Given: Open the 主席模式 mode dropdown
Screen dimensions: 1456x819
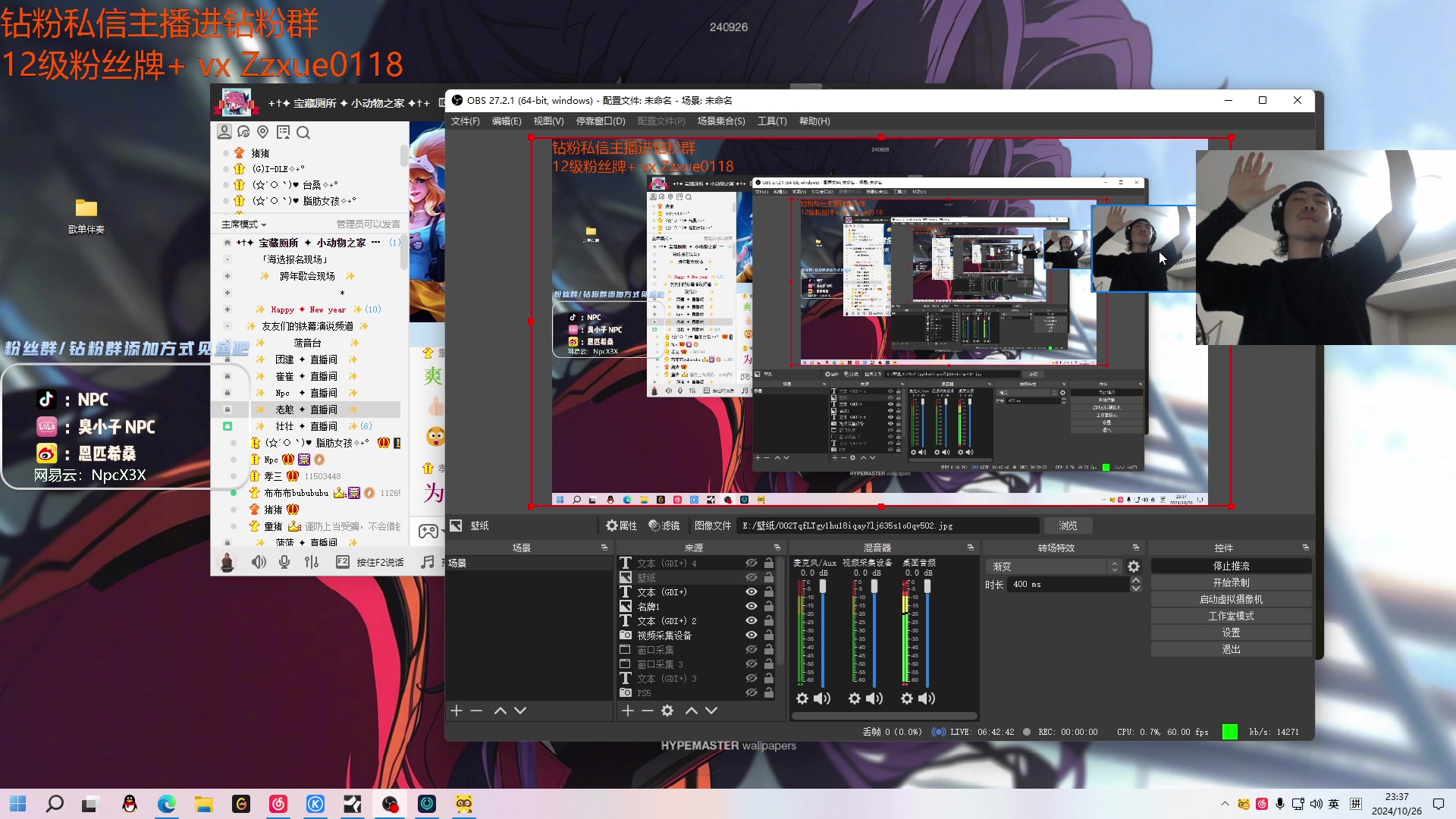Looking at the screenshot, I should pyautogui.click(x=244, y=224).
